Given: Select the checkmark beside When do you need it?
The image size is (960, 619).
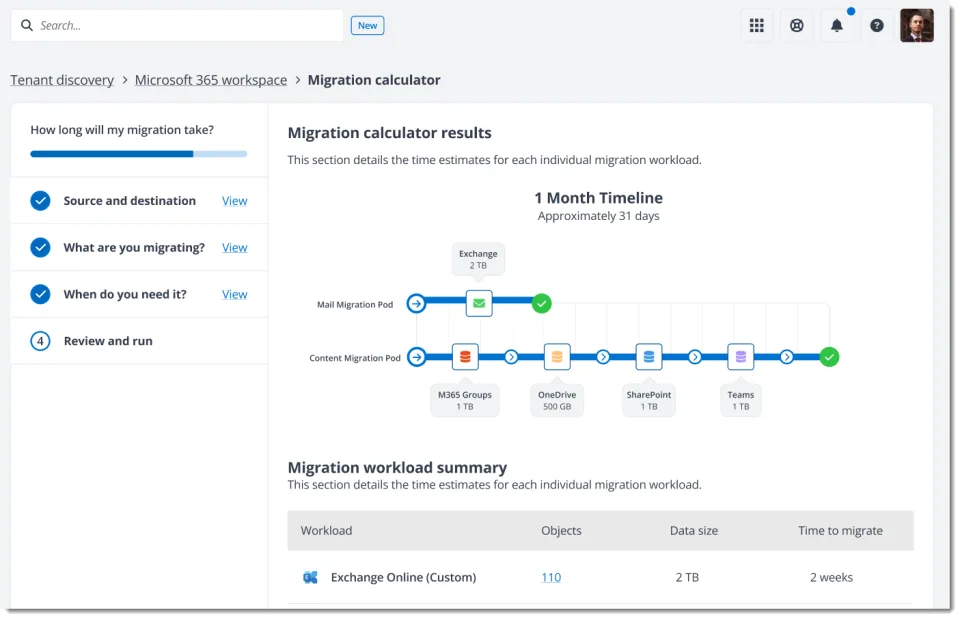Looking at the screenshot, I should (40, 294).
